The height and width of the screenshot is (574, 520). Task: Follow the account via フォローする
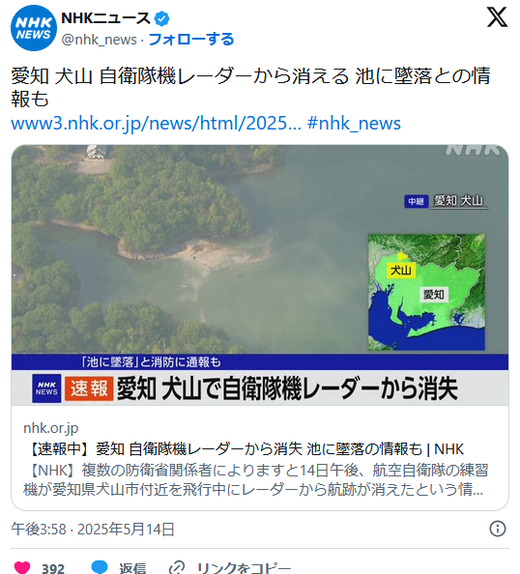(x=191, y=39)
